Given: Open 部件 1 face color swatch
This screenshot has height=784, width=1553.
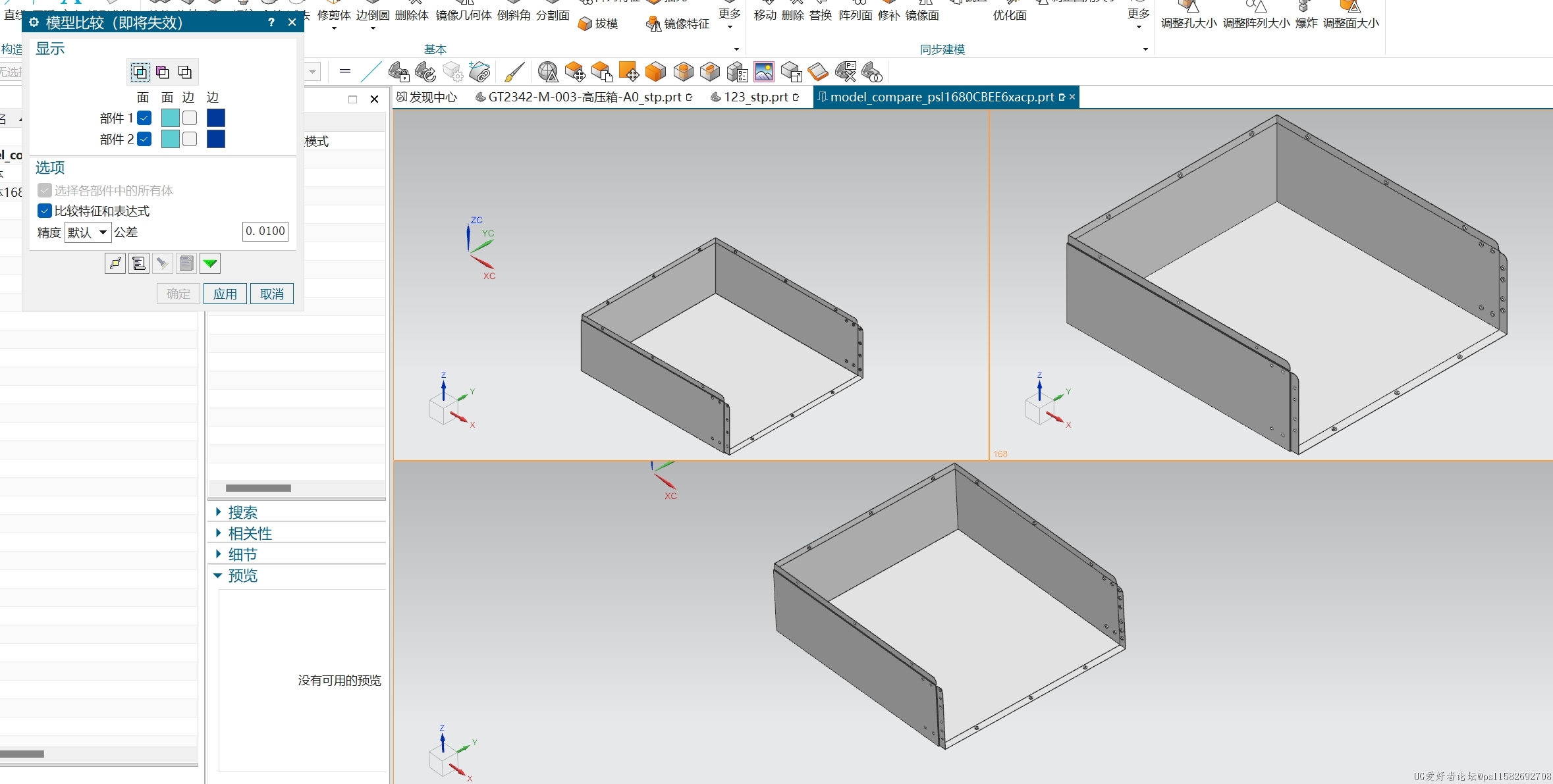Looking at the screenshot, I should pos(171,118).
